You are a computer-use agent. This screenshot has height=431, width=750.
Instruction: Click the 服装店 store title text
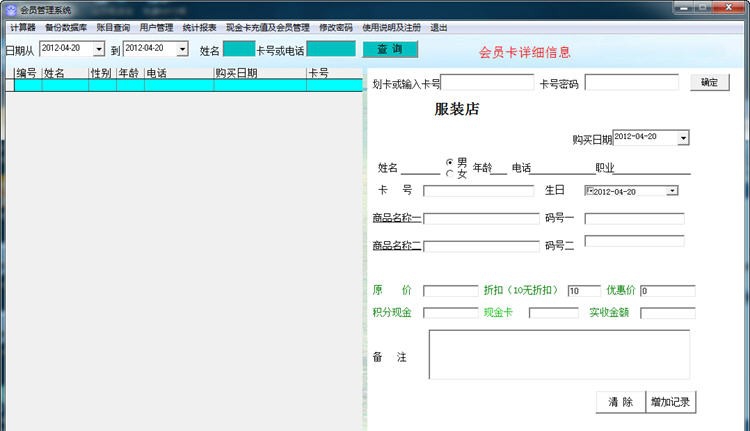[x=457, y=109]
